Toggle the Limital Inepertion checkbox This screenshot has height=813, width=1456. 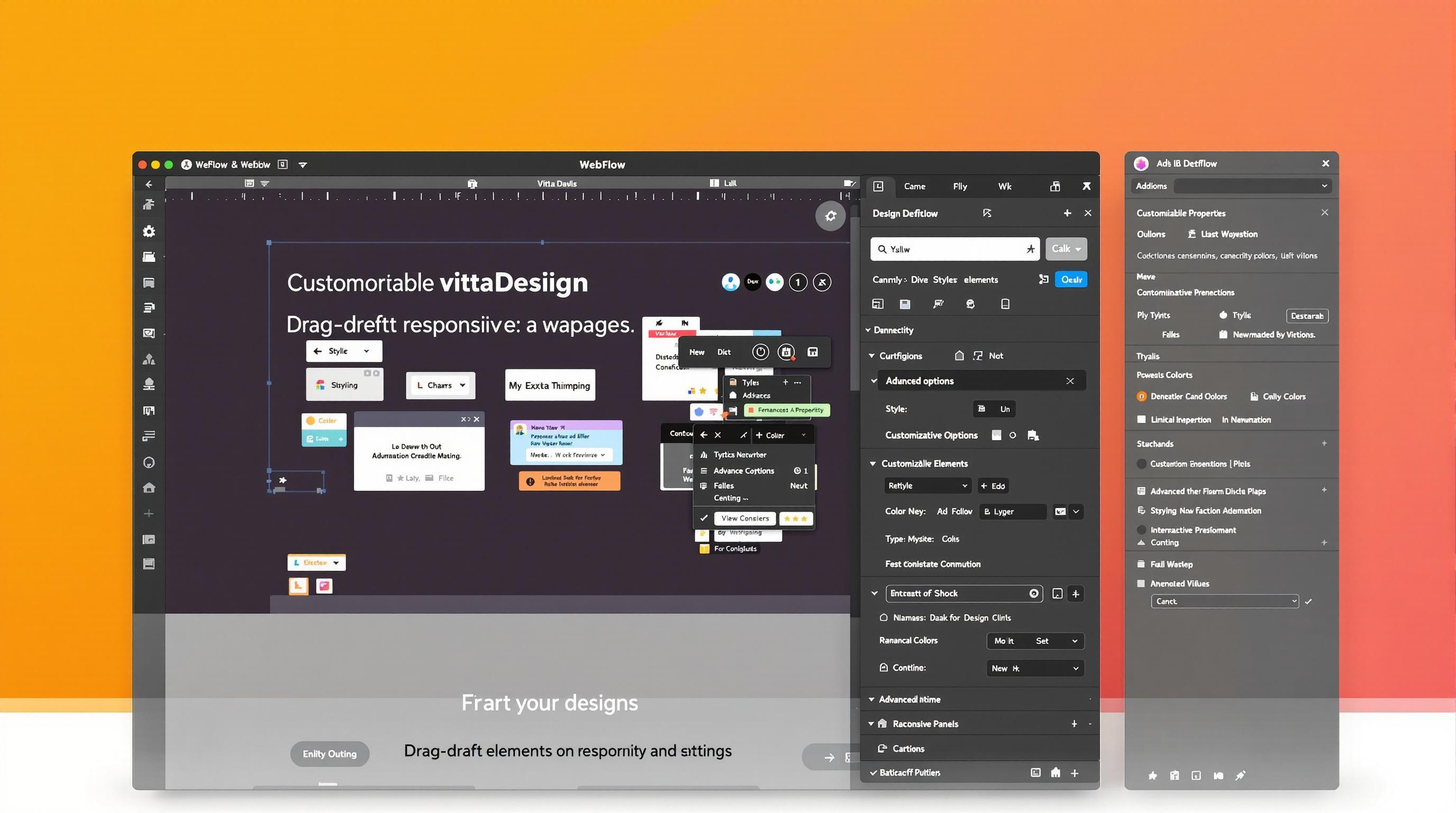click(x=1141, y=420)
